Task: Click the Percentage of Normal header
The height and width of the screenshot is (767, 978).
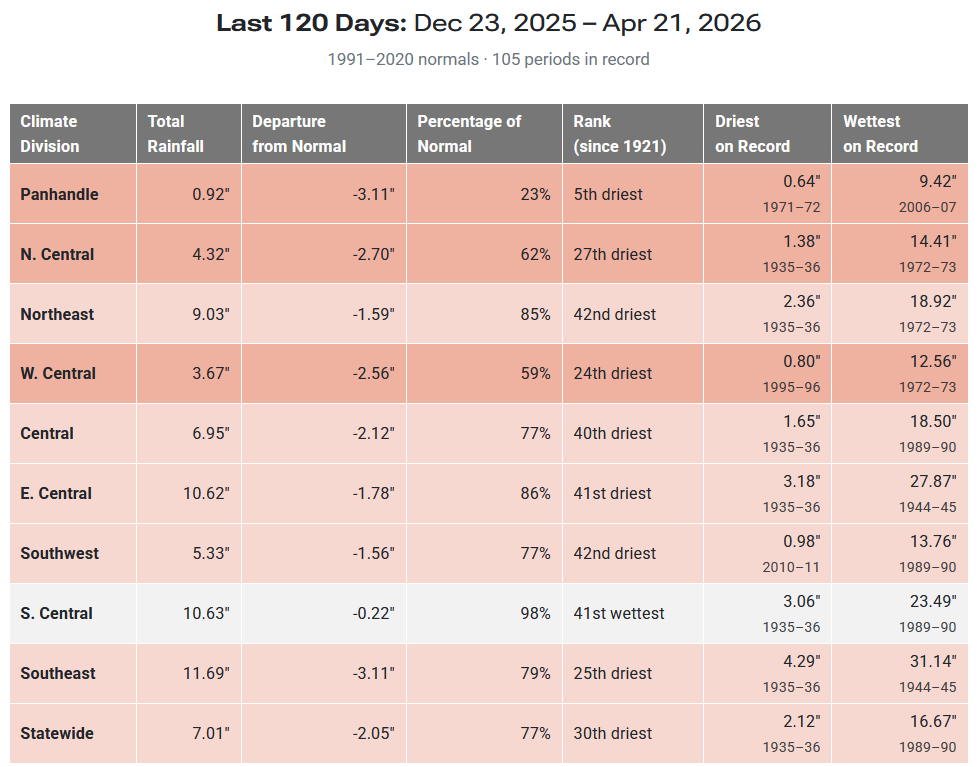Action: click(469, 134)
